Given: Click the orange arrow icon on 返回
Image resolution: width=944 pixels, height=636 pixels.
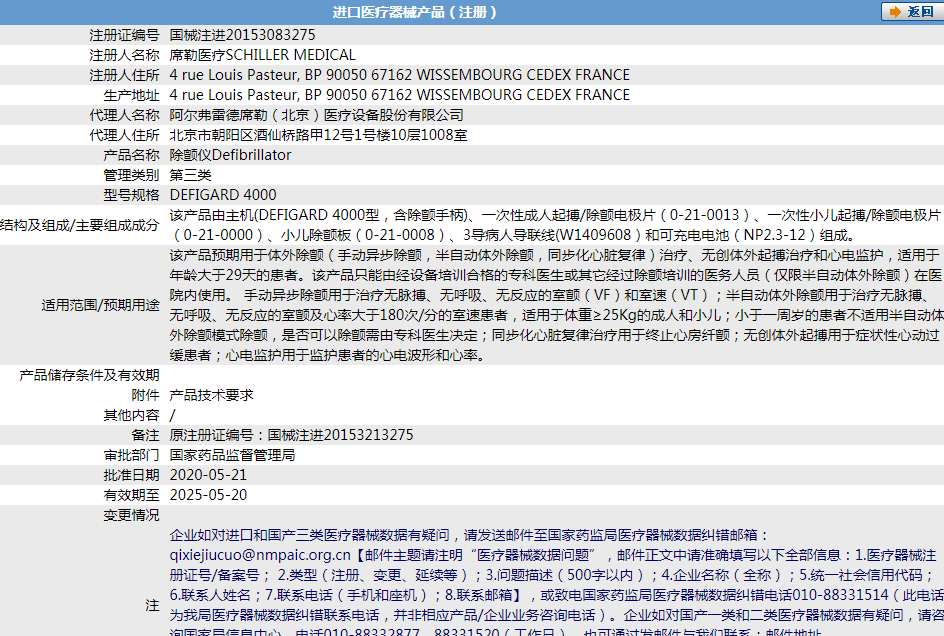Looking at the screenshot, I should coord(895,11).
